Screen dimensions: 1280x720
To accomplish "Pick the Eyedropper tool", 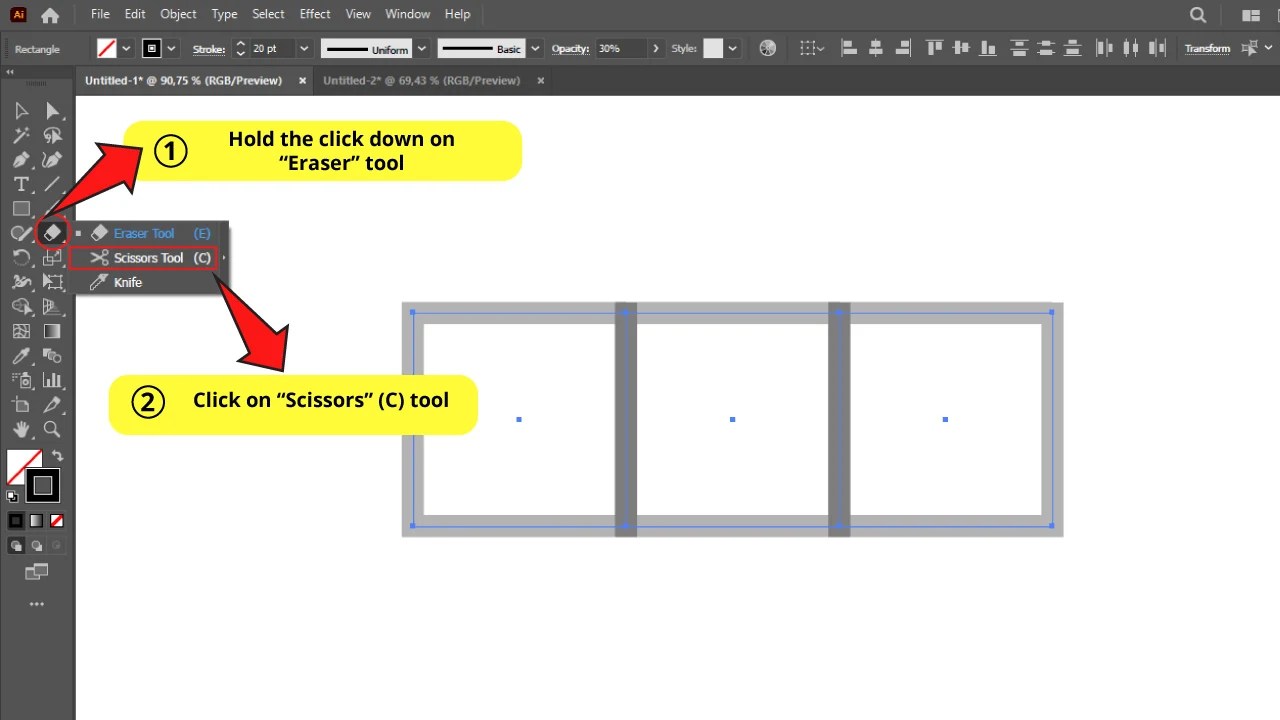I will coord(21,355).
